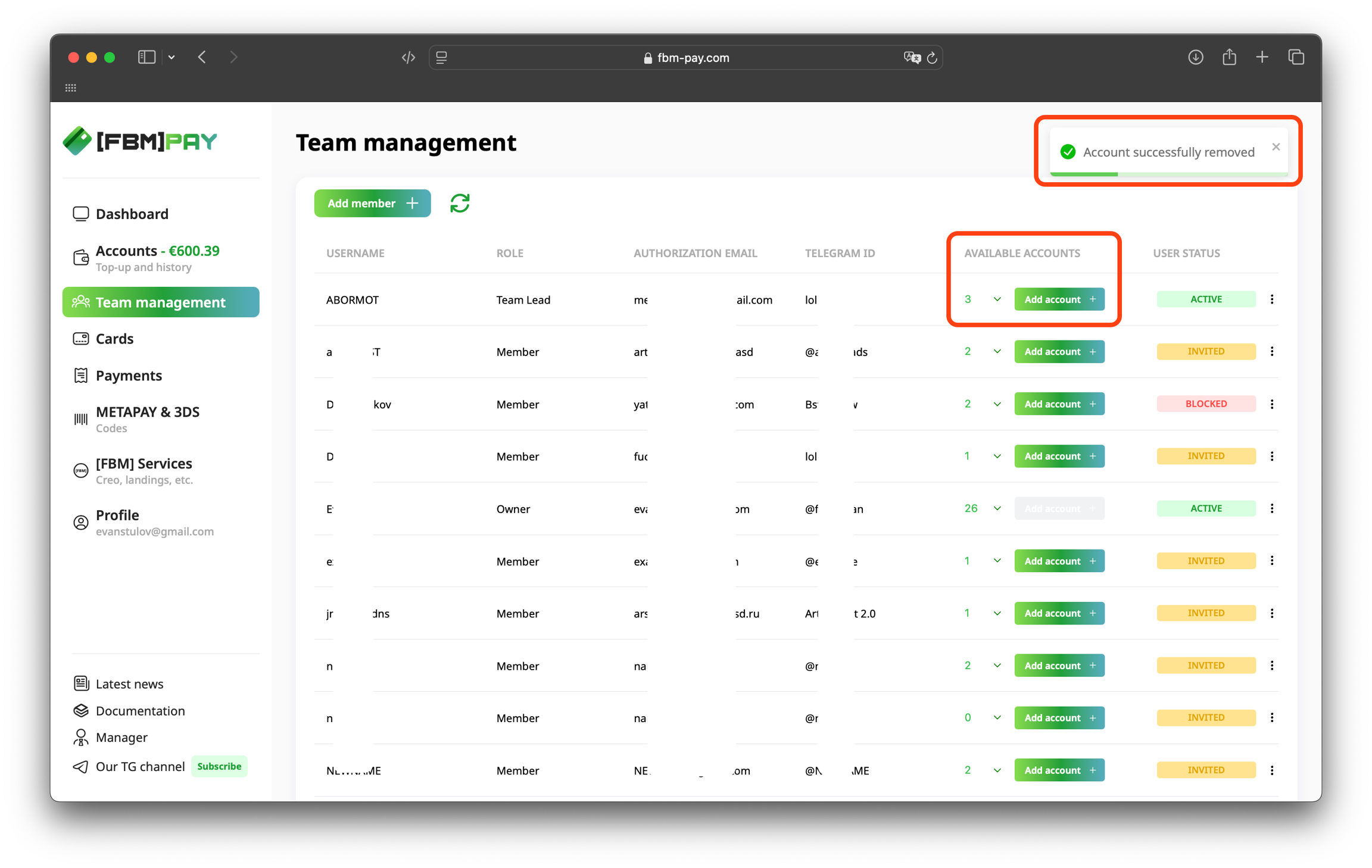Click the Add member button

click(372, 204)
